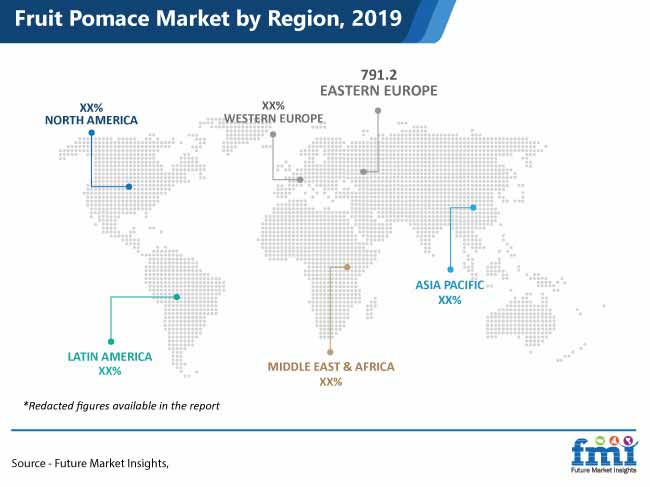
Task: Click the 791.2 Eastern Europe value
Action: 379,75
